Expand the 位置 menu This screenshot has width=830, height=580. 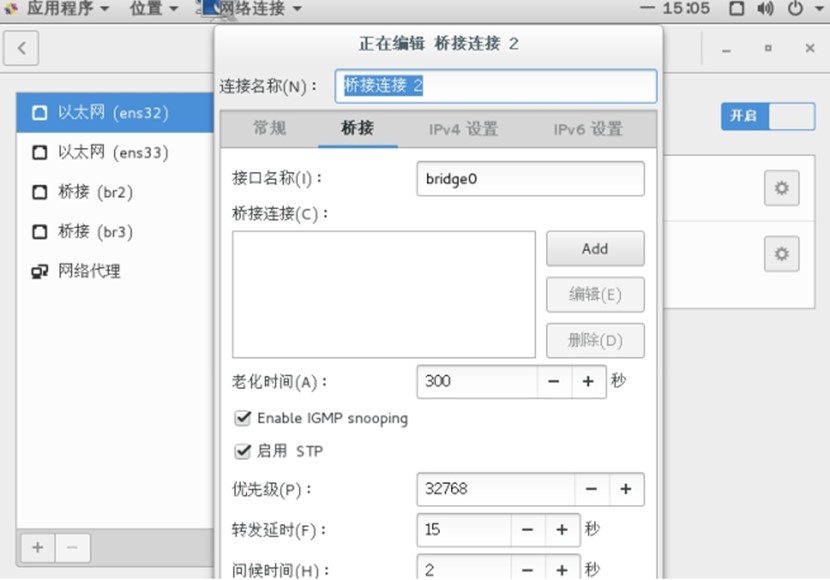[153, 9]
